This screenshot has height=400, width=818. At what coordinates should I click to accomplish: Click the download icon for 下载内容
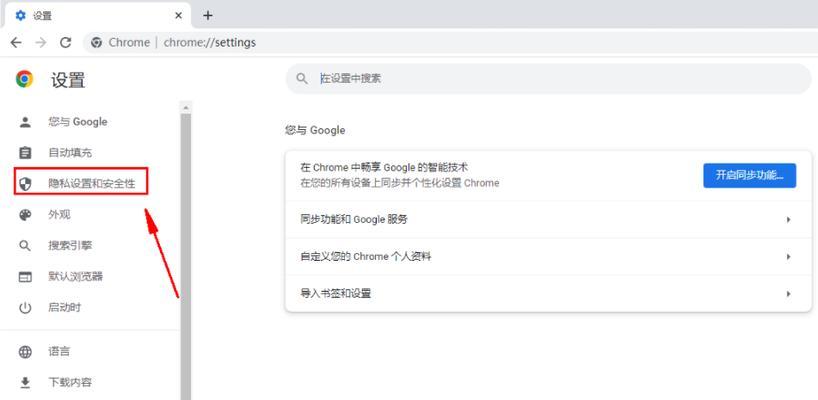25,383
